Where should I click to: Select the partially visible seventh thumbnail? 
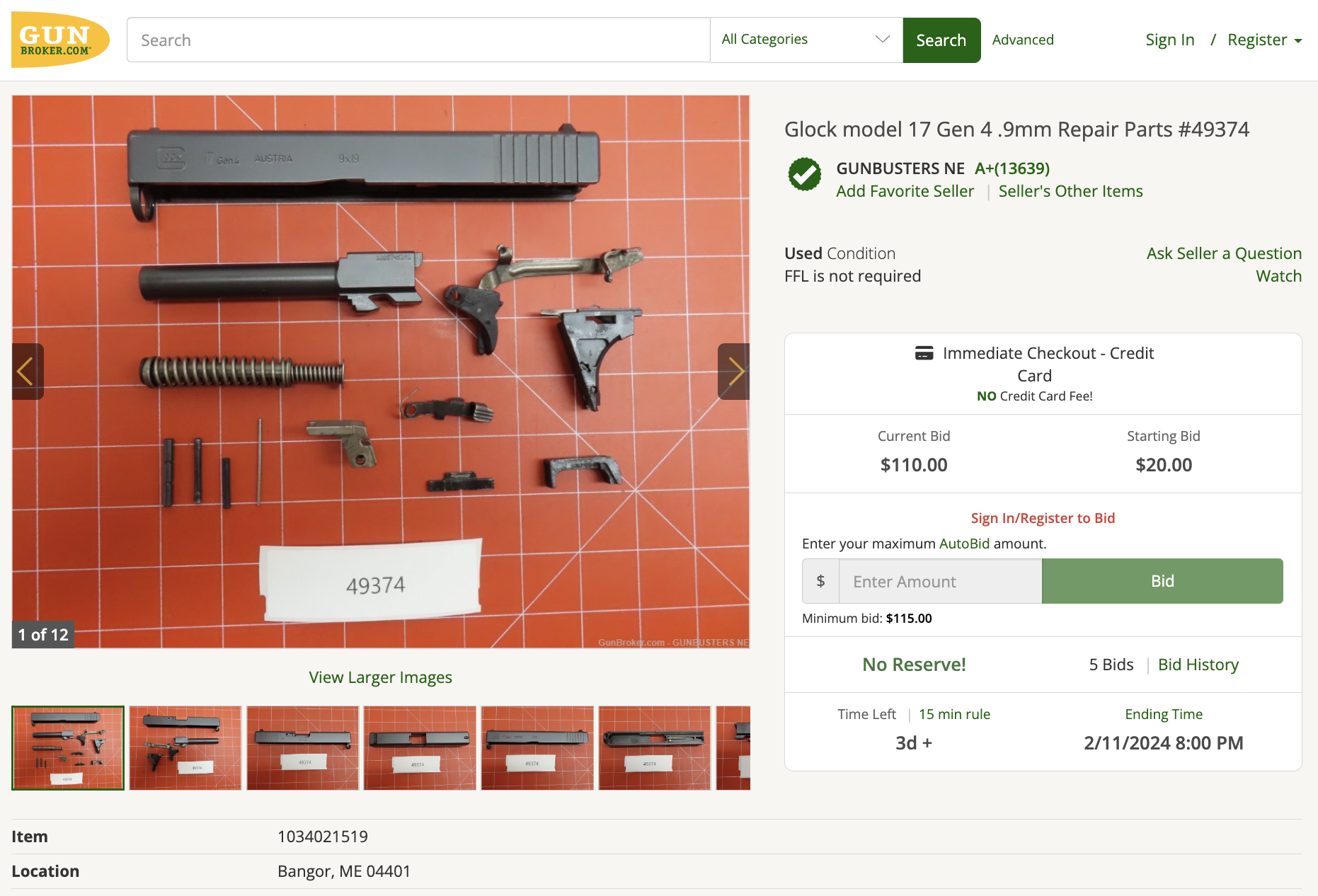click(733, 747)
